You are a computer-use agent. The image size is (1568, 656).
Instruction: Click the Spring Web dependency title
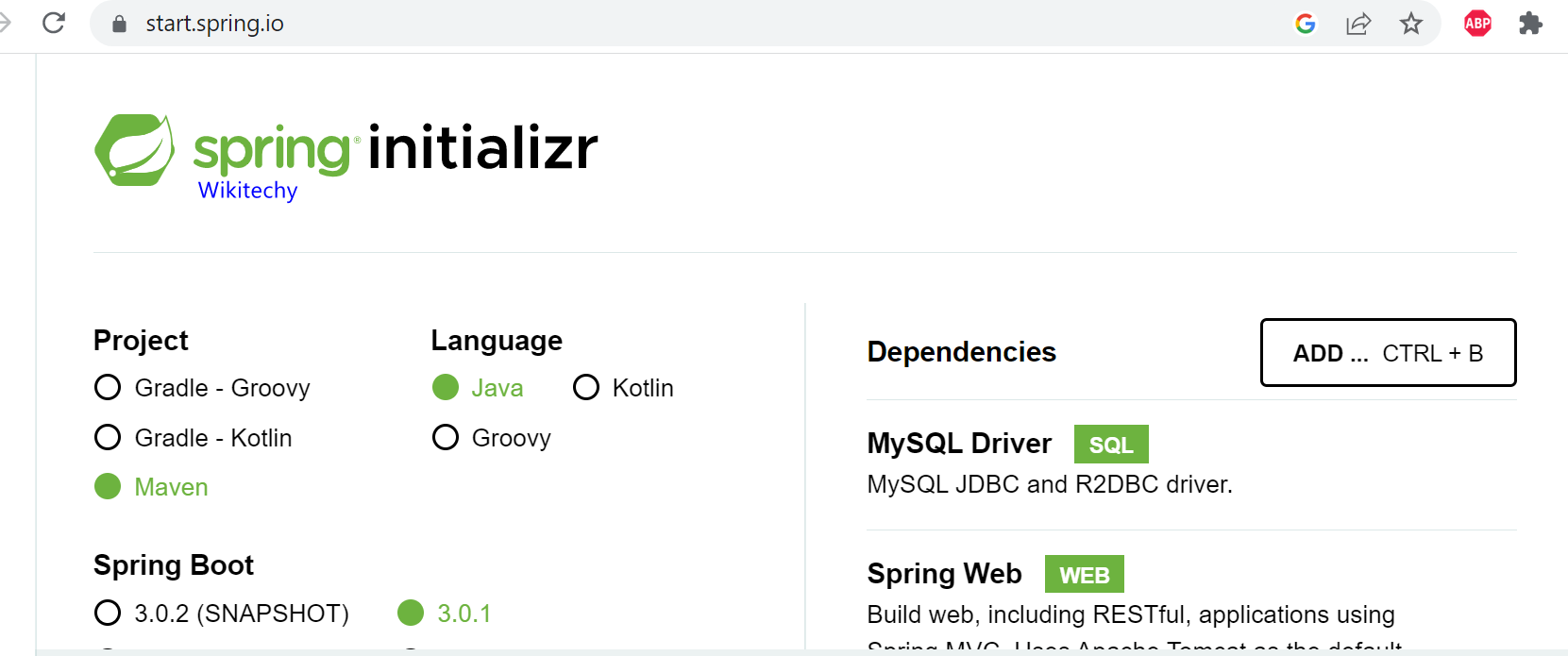click(944, 574)
